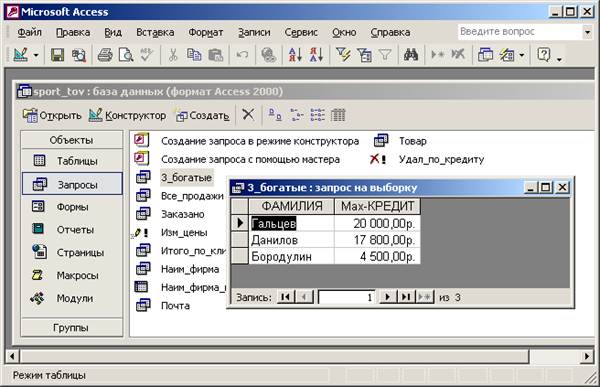Switch to small icons view
Image resolution: width=600 pixels, height=387 pixels.
pos(296,114)
